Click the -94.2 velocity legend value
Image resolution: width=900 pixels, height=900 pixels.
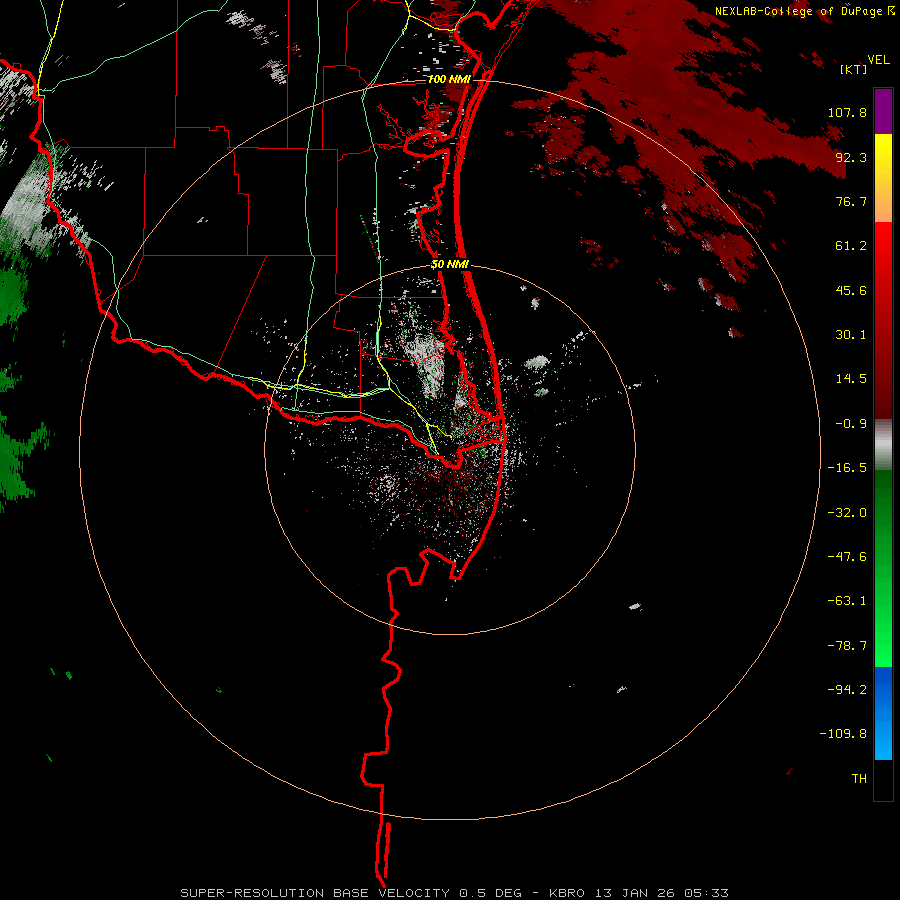pos(847,690)
